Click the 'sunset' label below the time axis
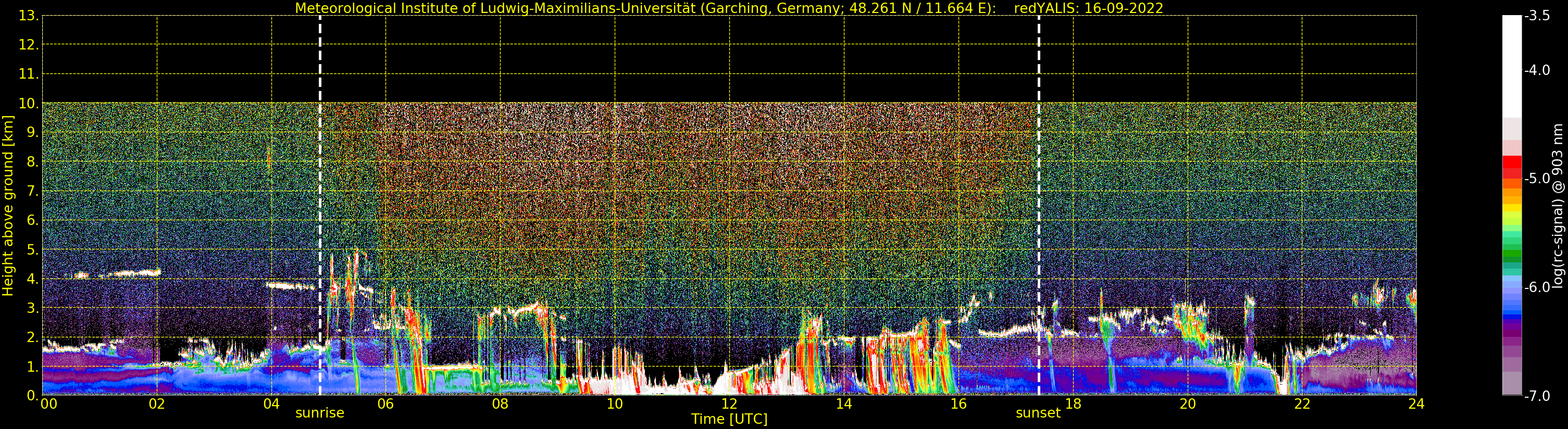 coord(1038,412)
